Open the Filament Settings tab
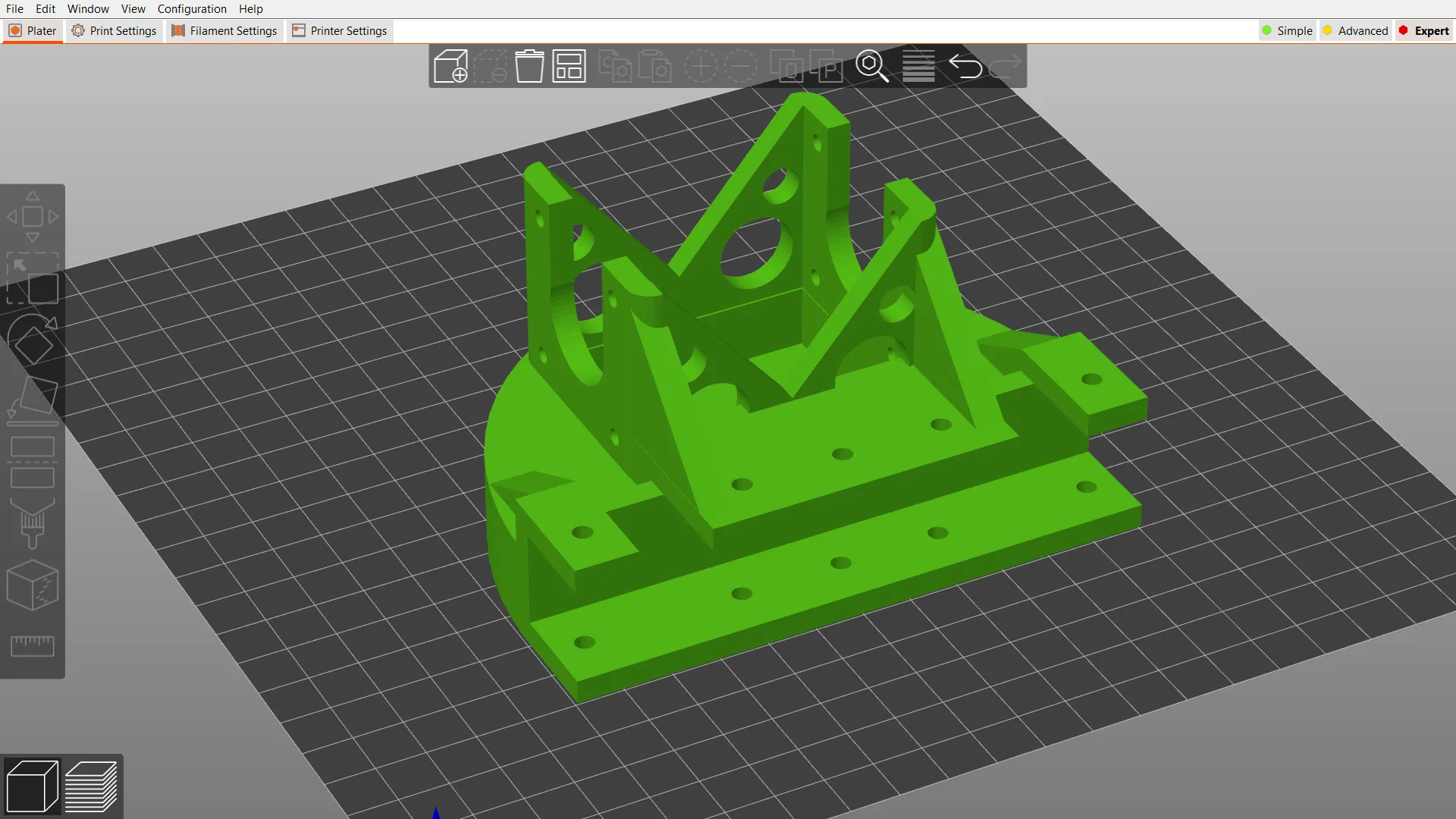The image size is (1456, 819). click(224, 30)
